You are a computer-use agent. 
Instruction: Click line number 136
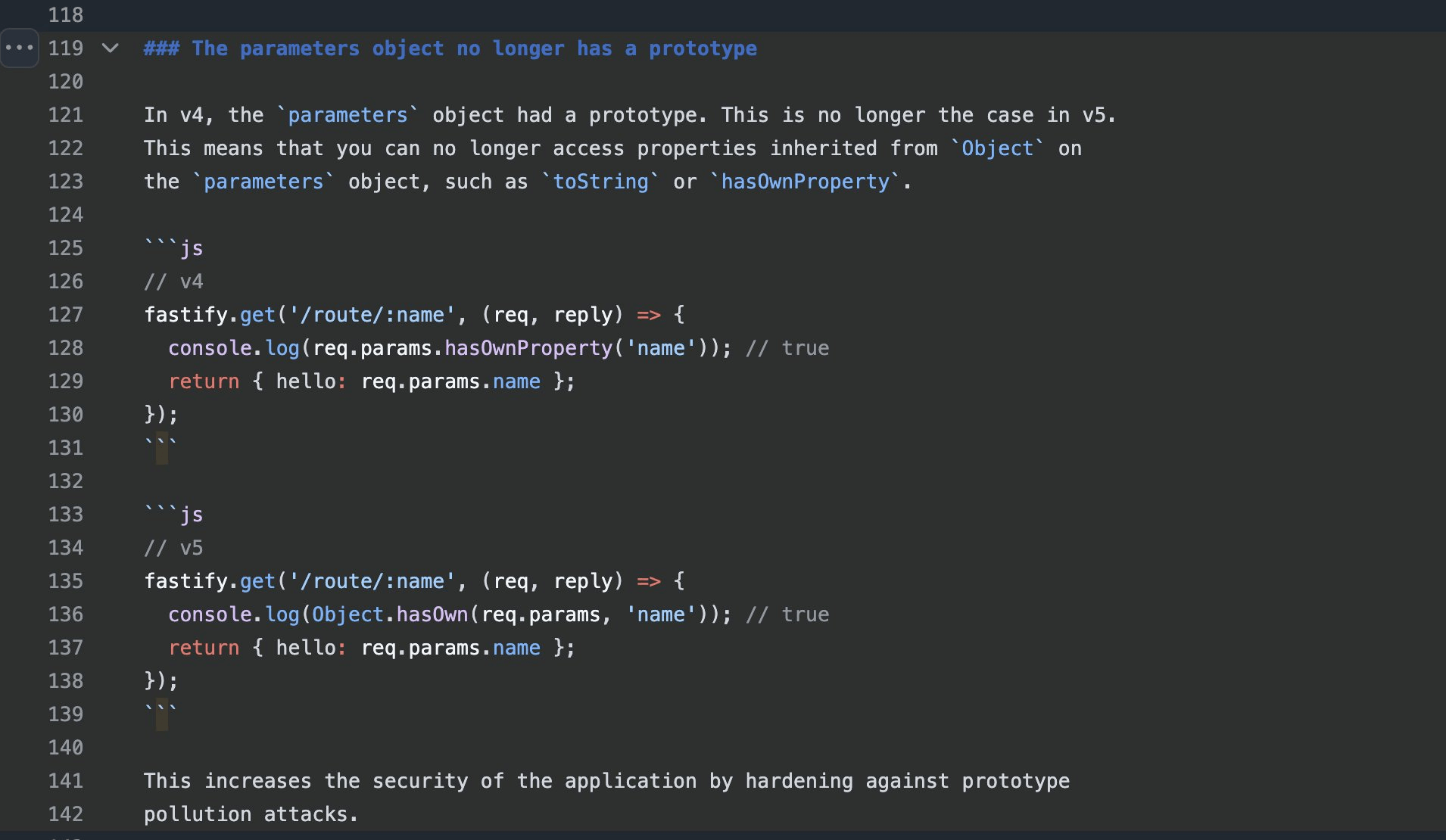pos(66,614)
